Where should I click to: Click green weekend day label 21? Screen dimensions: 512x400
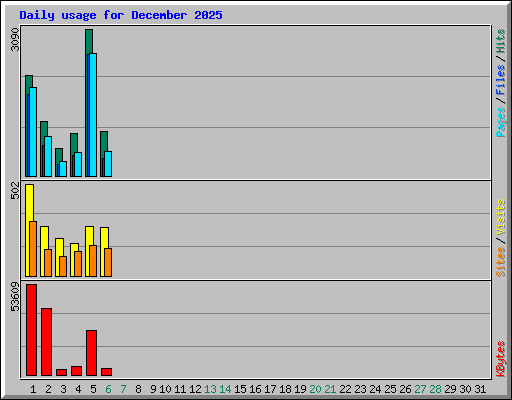pyautogui.click(x=330, y=389)
